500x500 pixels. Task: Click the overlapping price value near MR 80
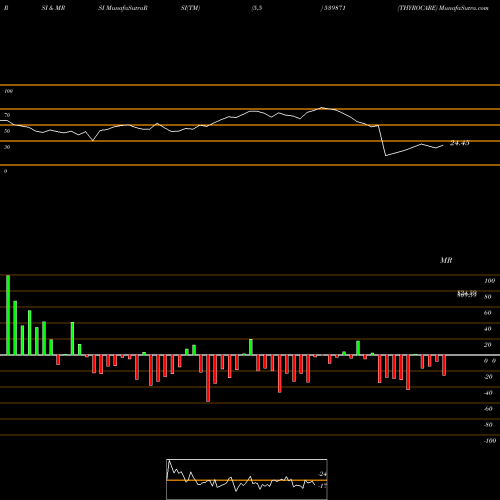[x=467, y=294]
